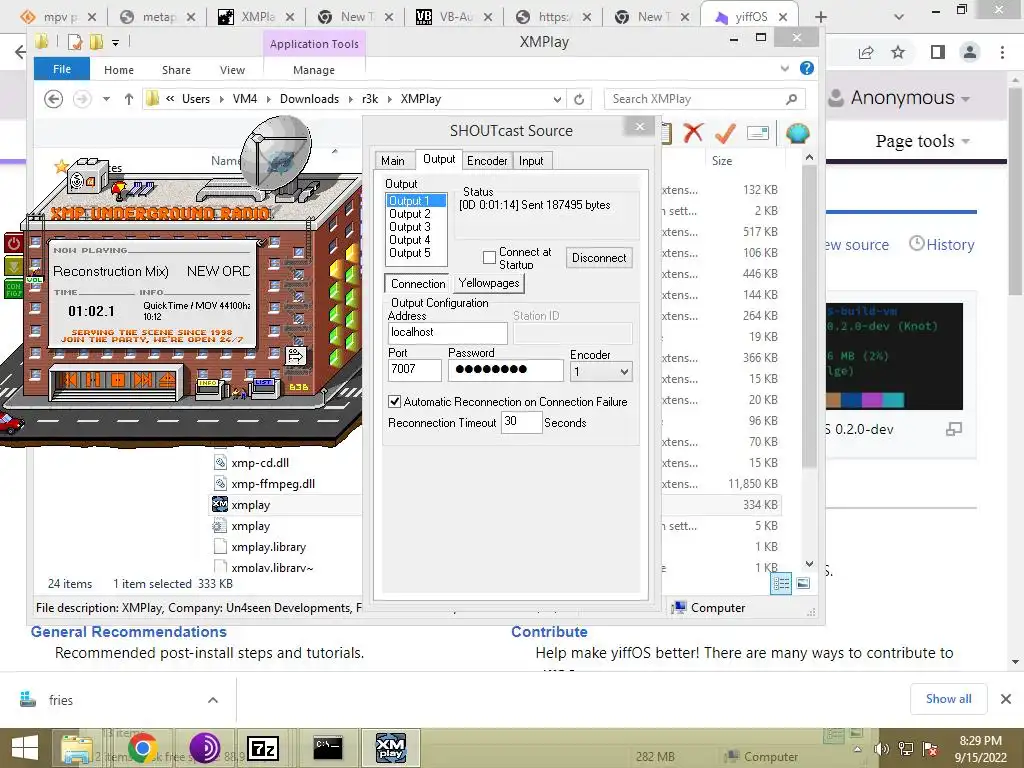Open the Contribute link
This screenshot has width=1024, height=768.
click(549, 632)
